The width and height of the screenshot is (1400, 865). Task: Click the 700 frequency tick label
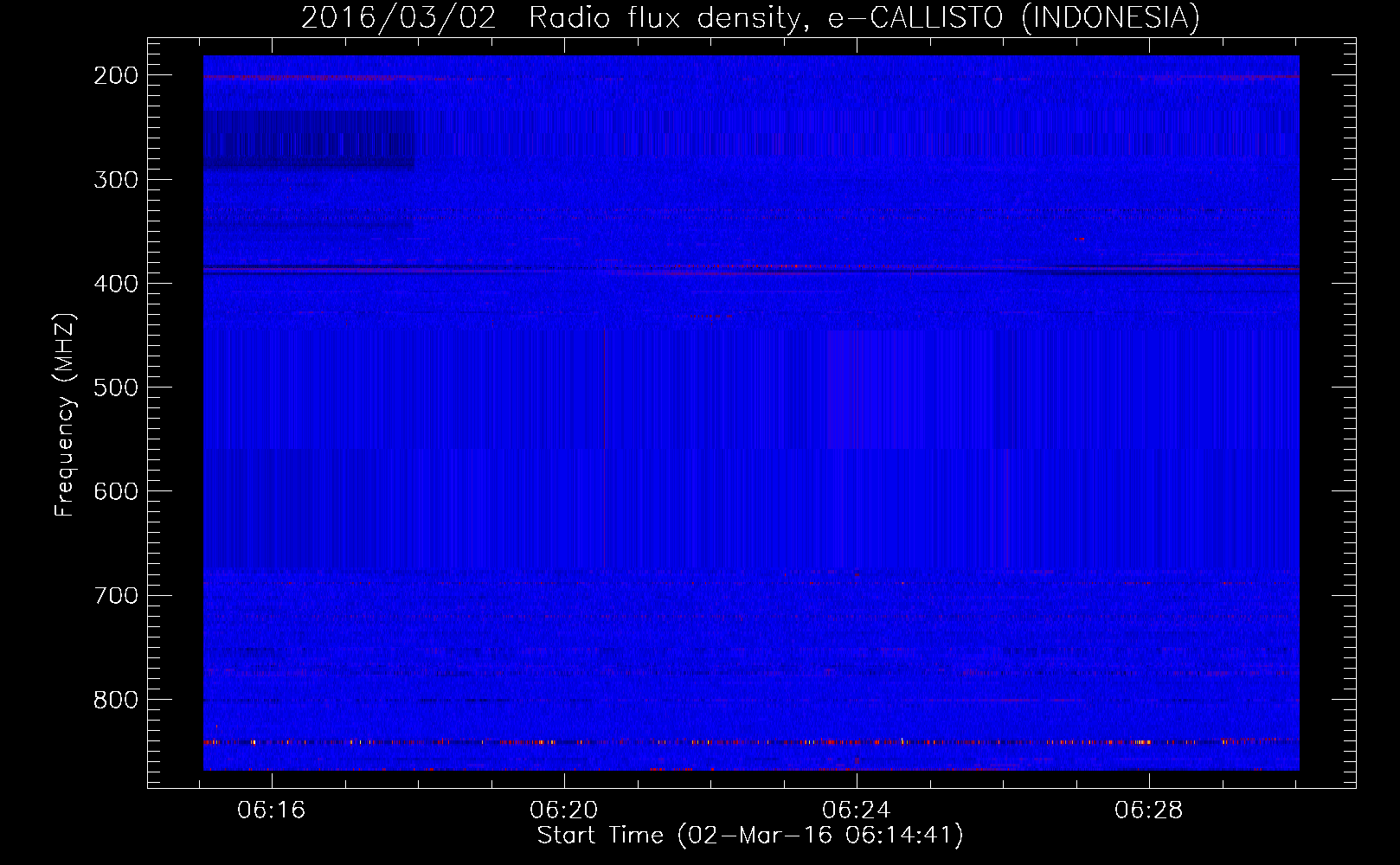[x=116, y=595]
